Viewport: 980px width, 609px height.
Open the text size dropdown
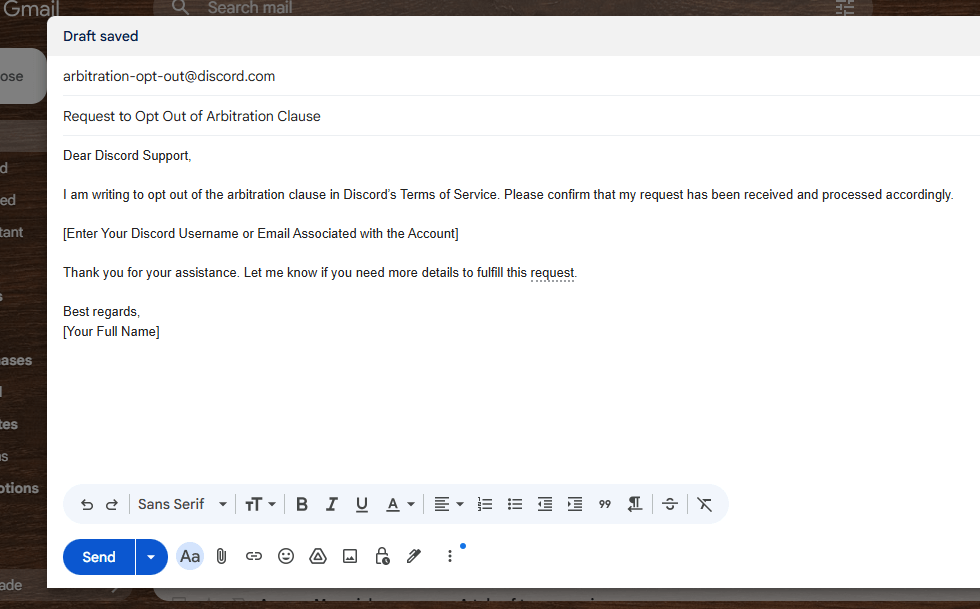[261, 505]
